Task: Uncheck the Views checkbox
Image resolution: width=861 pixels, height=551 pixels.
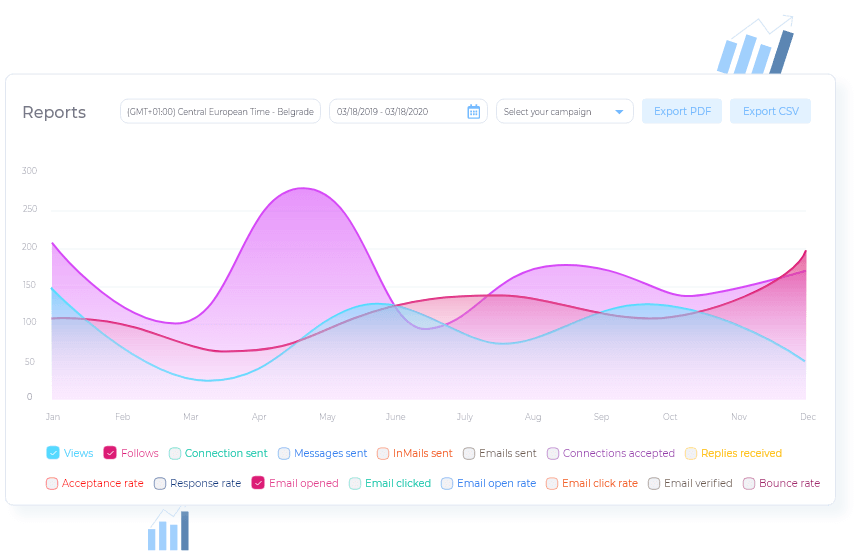Action: pyautogui.click(x=53, y=453)
